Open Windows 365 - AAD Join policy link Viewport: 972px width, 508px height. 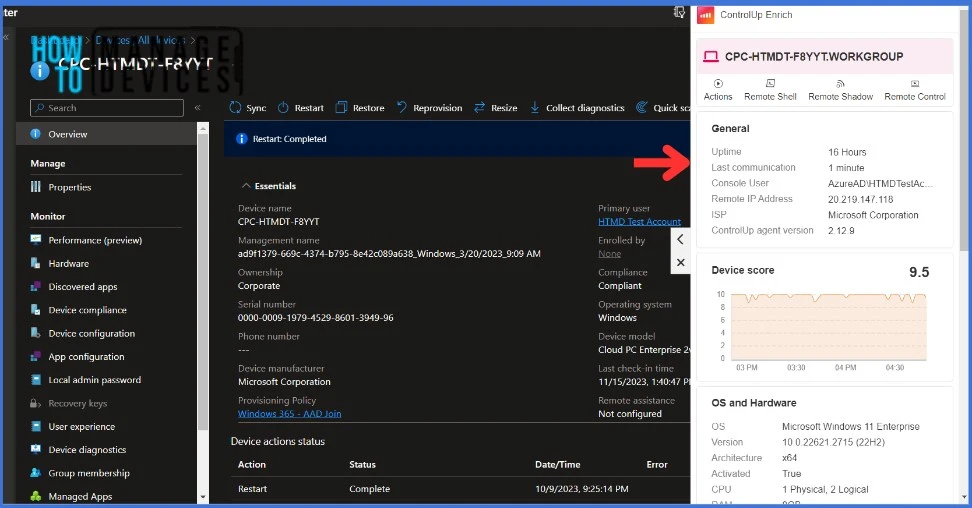[289, 414]
